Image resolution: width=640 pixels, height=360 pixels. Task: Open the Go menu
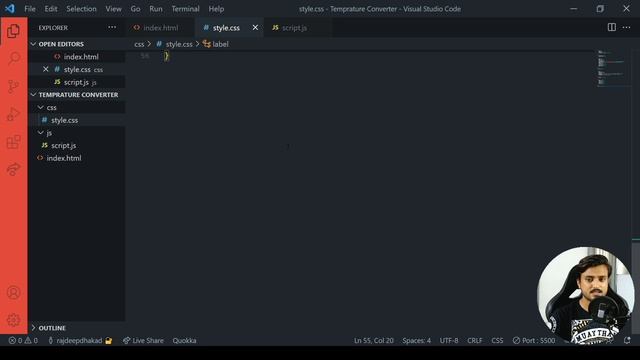[136, 9]
